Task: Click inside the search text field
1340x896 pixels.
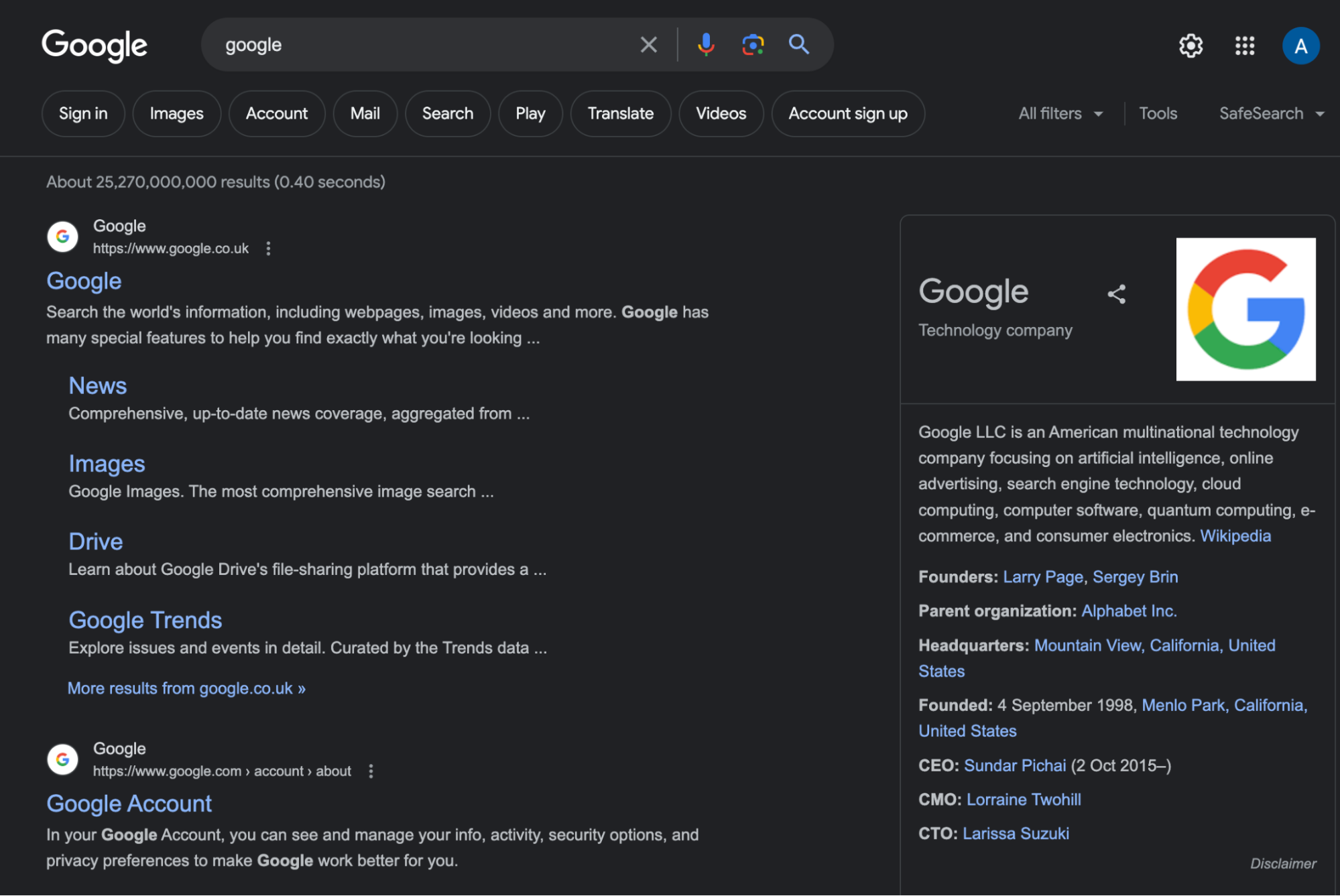Action: coord(422,45)
